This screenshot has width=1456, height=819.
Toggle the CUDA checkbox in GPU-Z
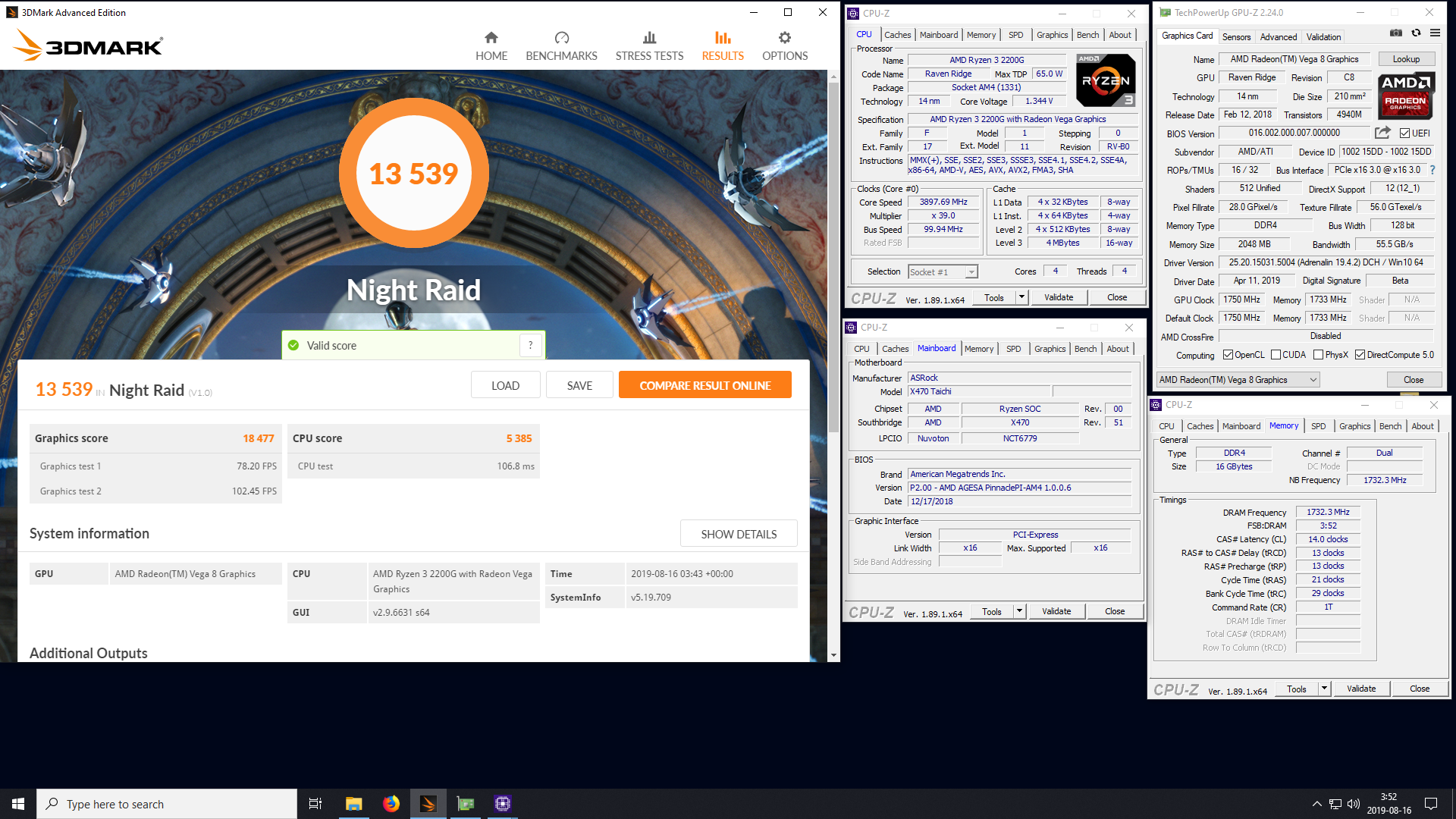(1276, 355)
